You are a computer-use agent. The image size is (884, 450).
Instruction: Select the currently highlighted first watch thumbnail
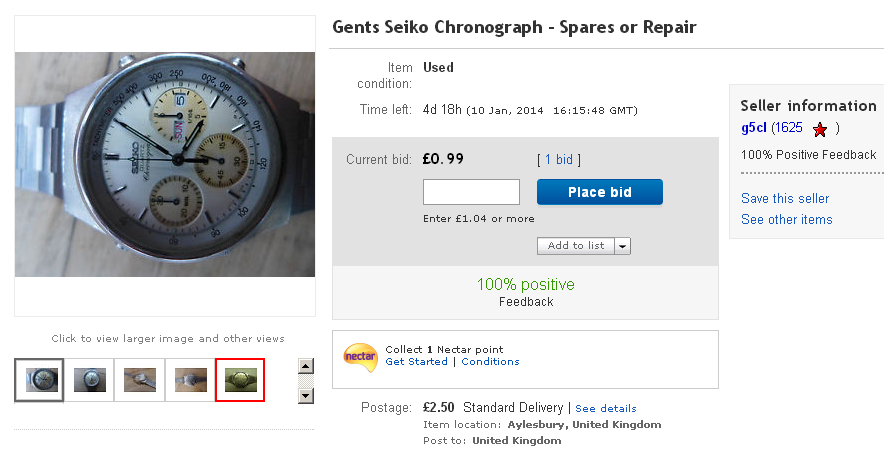[40, 380]
